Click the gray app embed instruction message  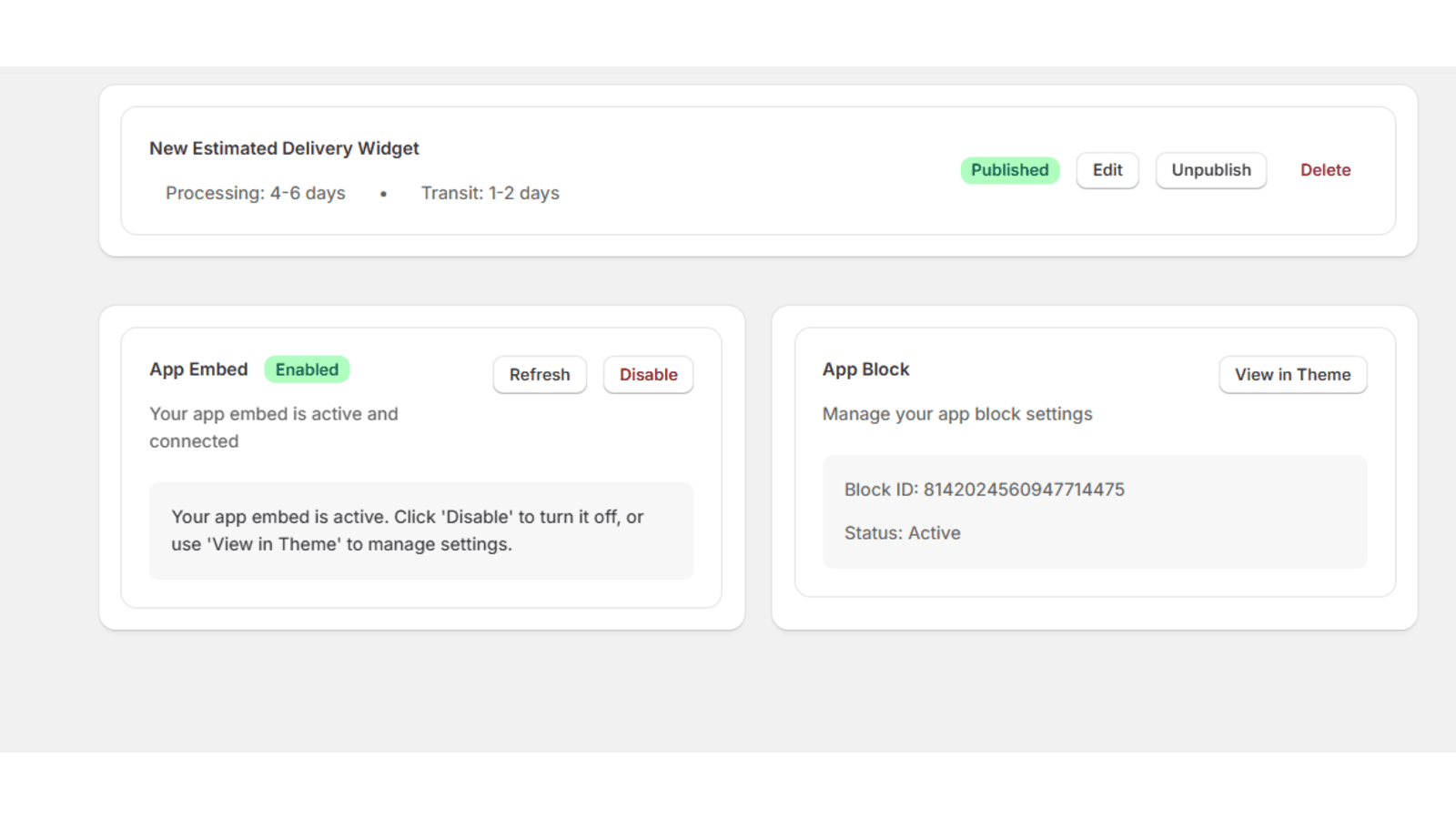pyautogui.click(x=407, y=531)
